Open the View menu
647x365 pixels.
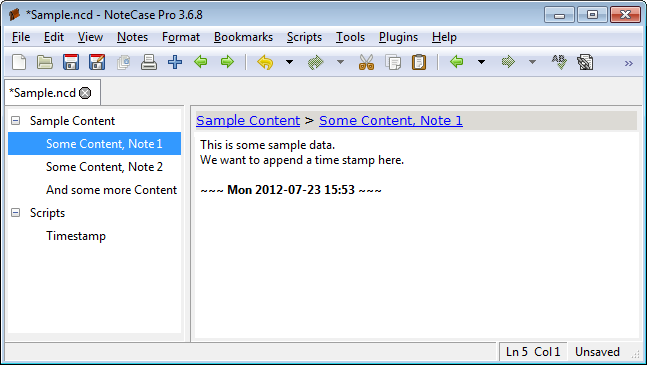90,37
